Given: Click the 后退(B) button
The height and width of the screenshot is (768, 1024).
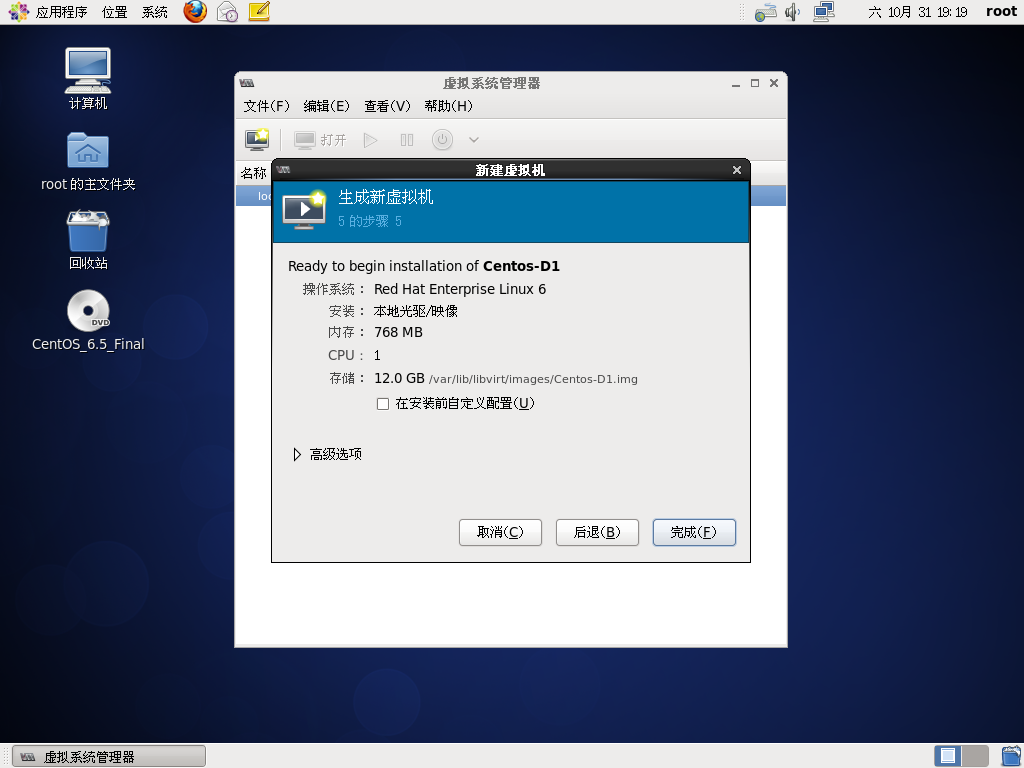Looking at the screenshot, I should tap(597, 532).
